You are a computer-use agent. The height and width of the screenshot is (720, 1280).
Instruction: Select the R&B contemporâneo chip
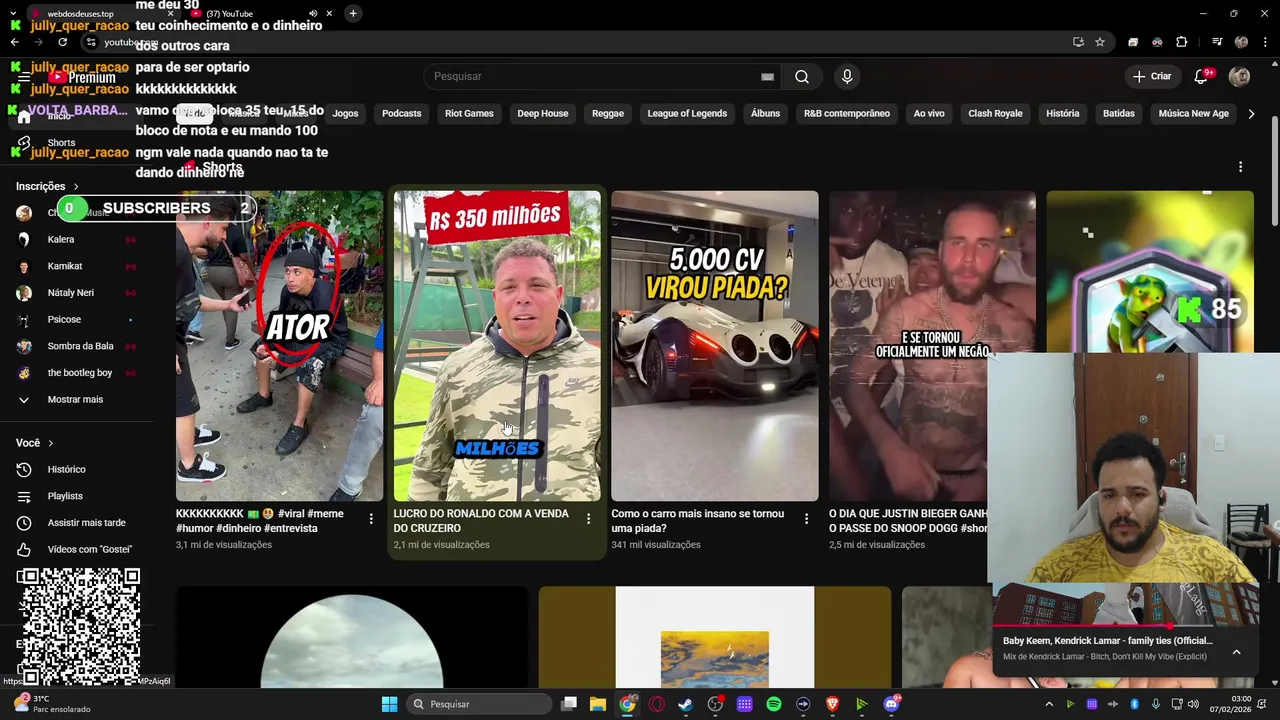[x=846, y=114]
